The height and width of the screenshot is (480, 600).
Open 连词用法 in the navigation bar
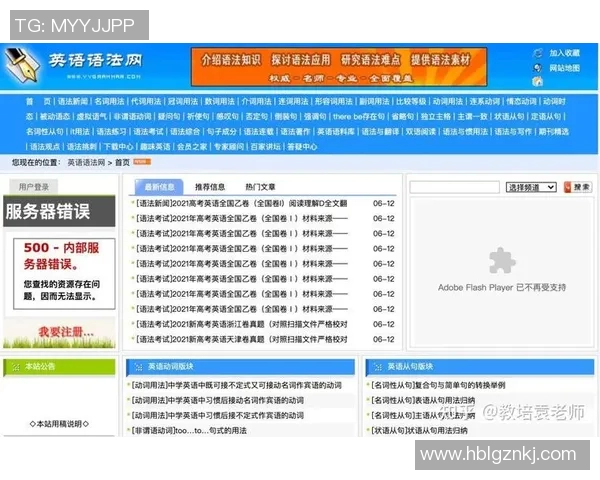tap(293, 101)
